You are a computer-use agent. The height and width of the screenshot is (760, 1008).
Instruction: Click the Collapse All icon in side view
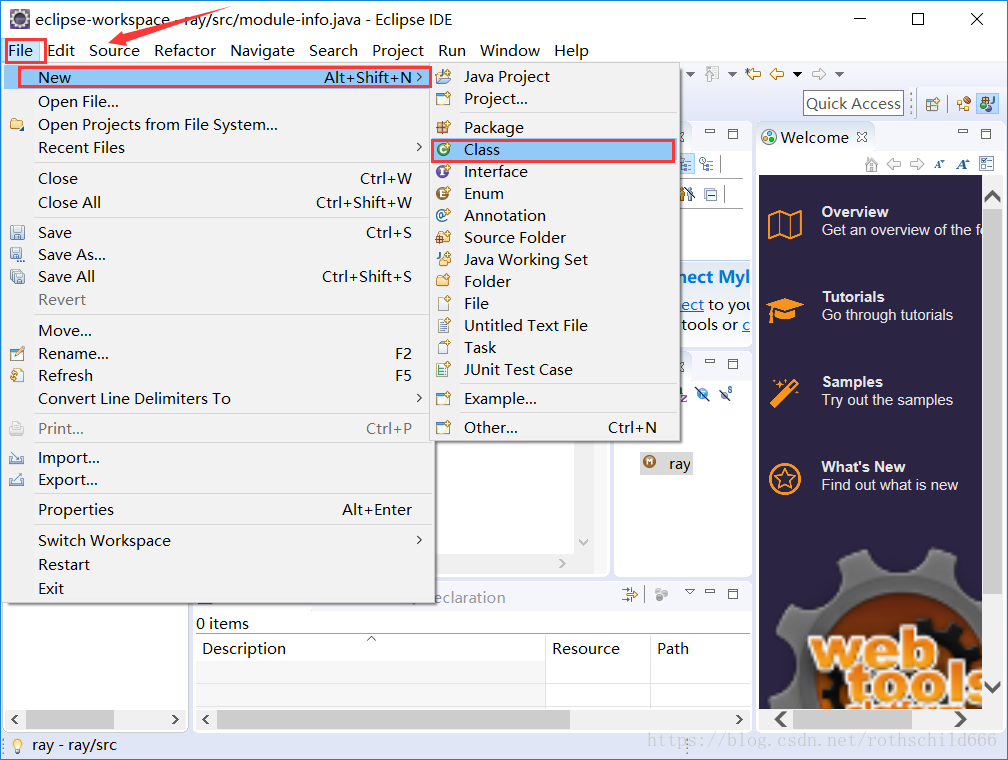click(710, 194)
